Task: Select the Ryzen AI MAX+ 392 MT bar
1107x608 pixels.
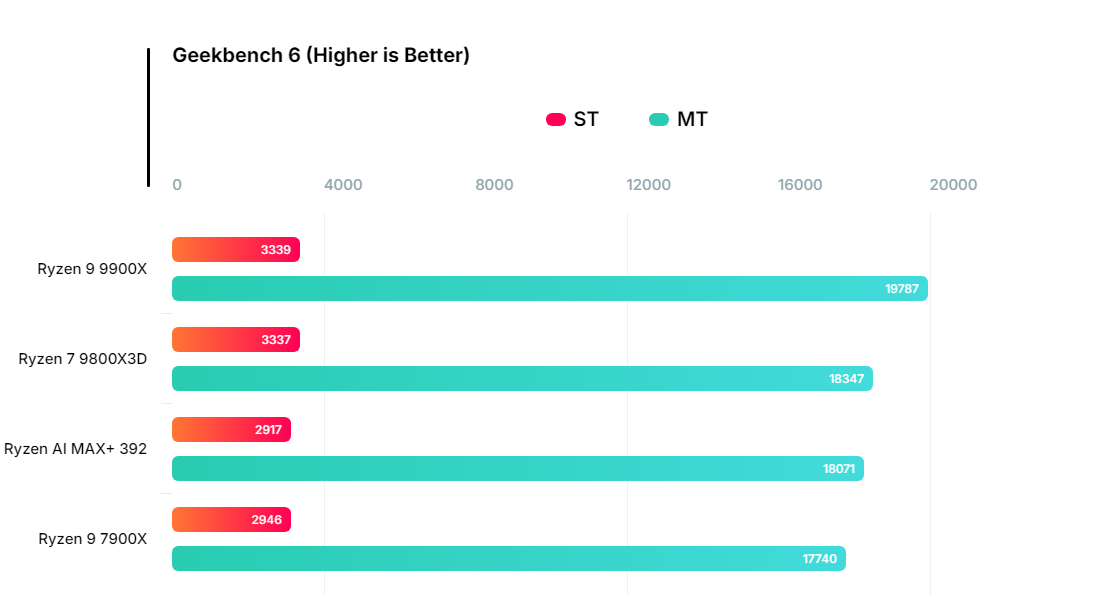Action: pos(517,469)
